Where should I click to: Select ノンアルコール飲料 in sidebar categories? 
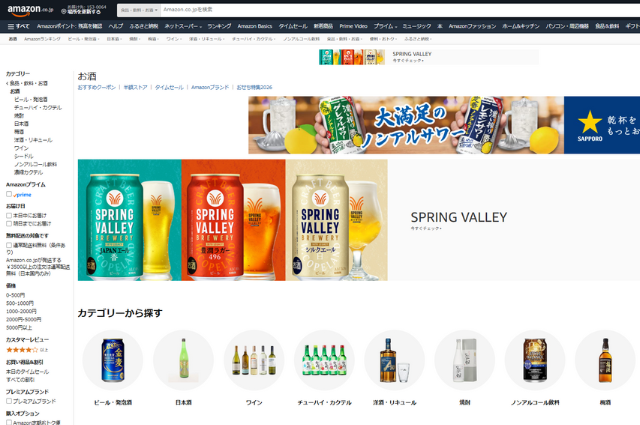pos(36,165)
